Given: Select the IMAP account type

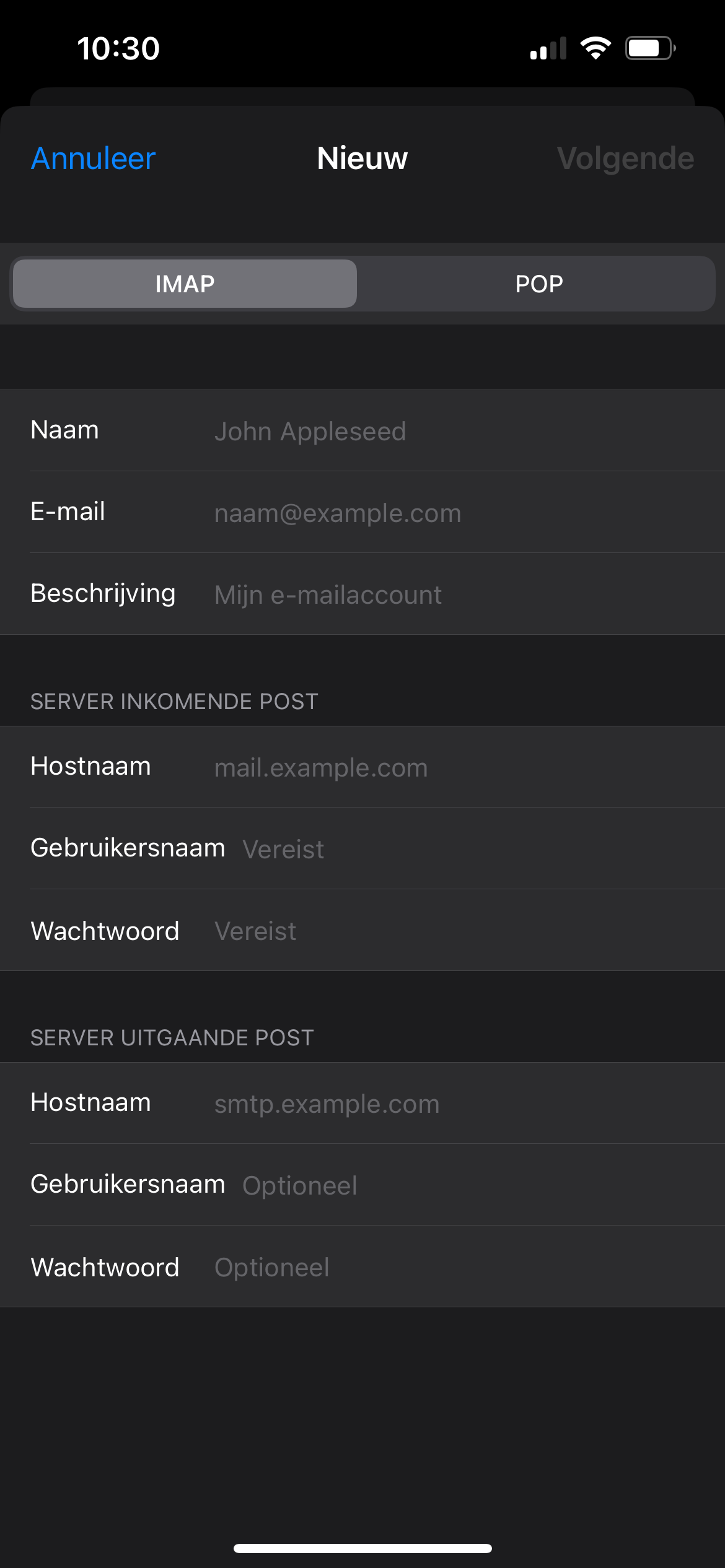Looking at the screenshot, I should click(x=185, y=284).
